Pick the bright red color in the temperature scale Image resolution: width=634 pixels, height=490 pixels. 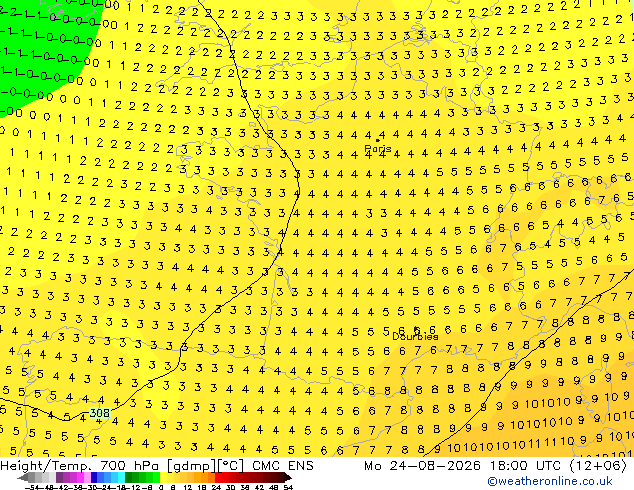coord(218,478)
